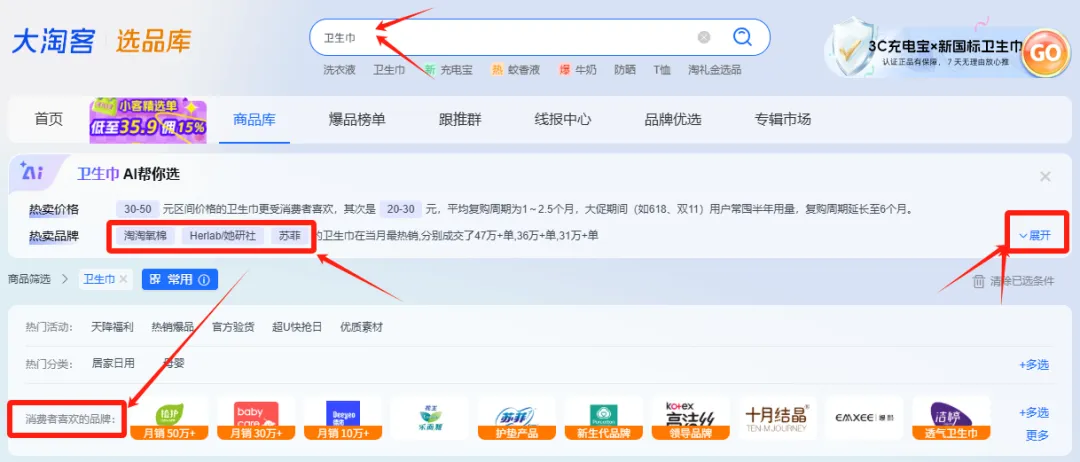Click the 淘礼金选品 hot search keyword

pos(715,70)
